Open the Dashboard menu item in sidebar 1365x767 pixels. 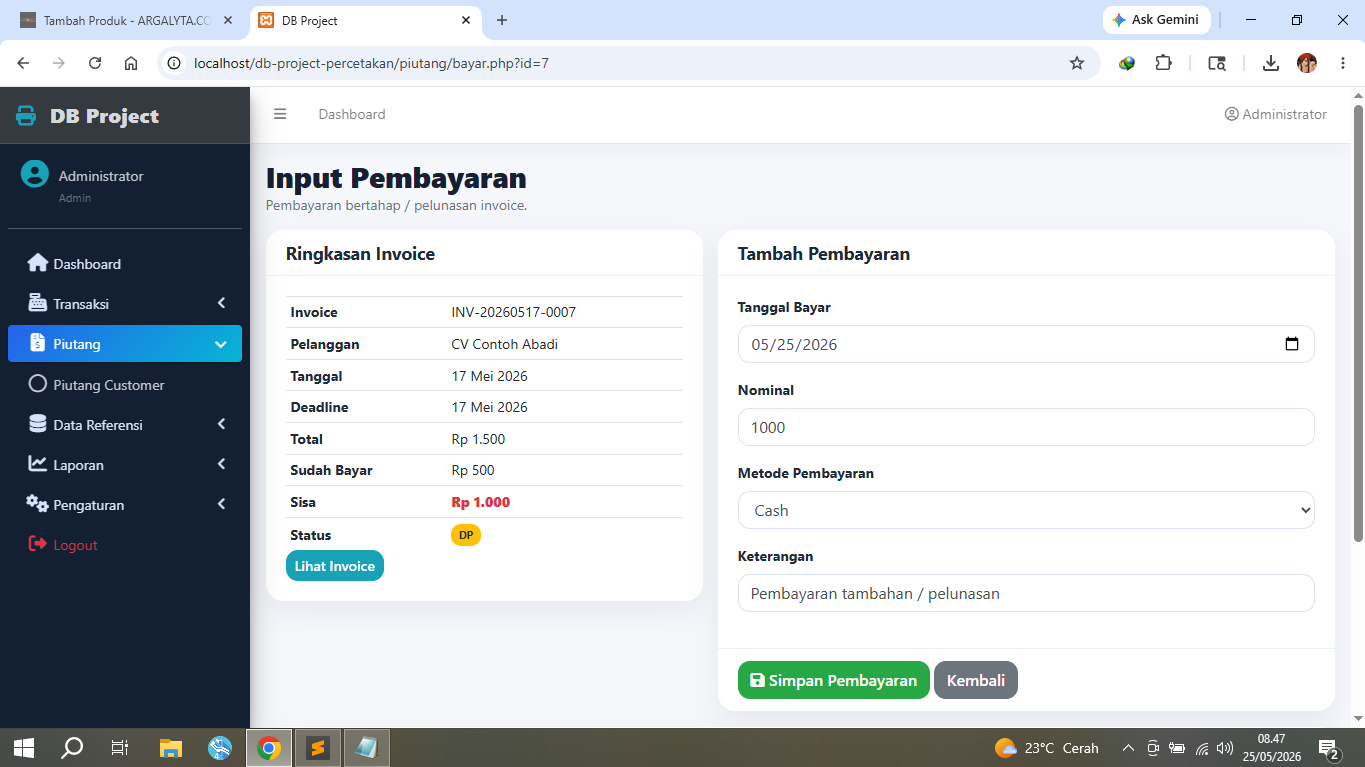pyautogui.click(x=125, y=263)
